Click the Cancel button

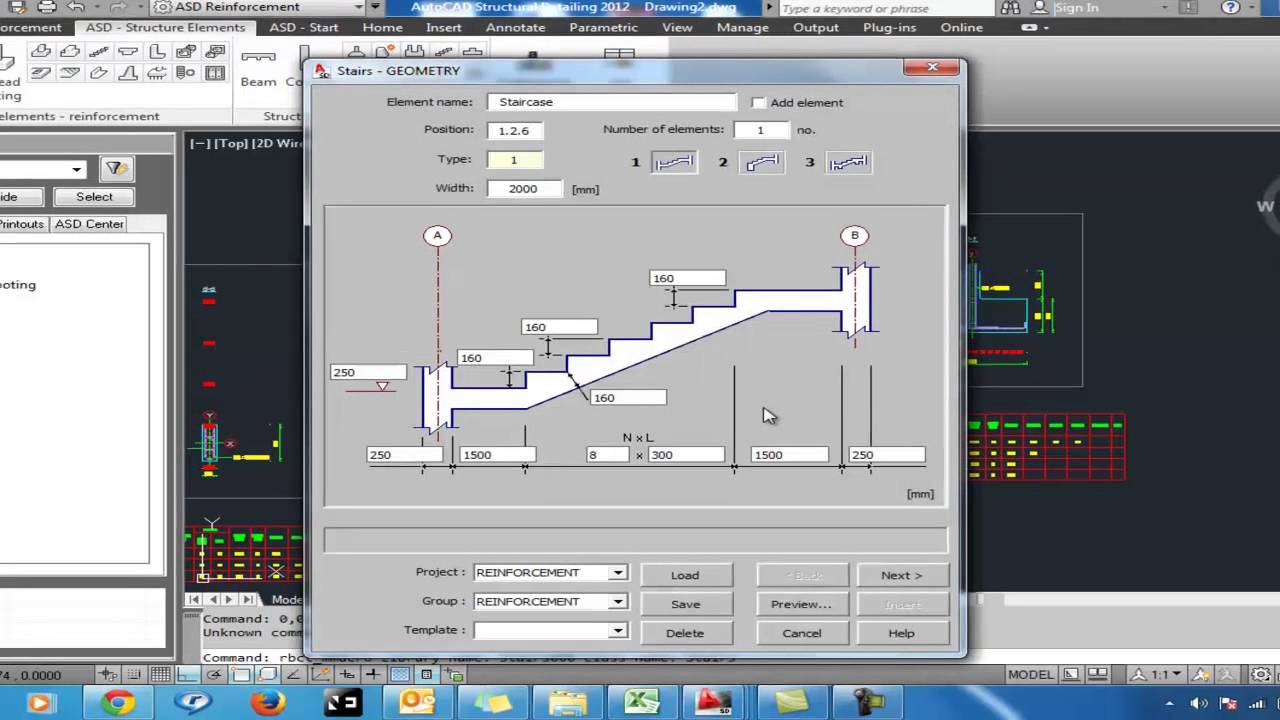801,633
